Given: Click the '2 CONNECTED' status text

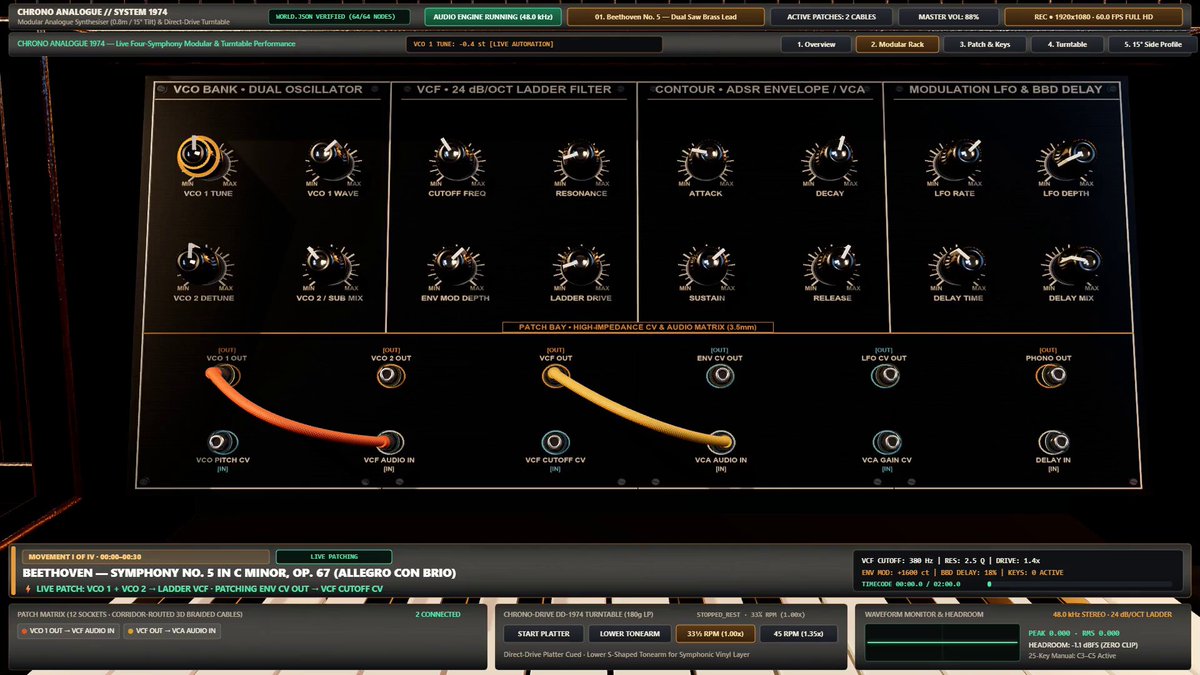Looking at the screenshot, I should tap(438, 614).
